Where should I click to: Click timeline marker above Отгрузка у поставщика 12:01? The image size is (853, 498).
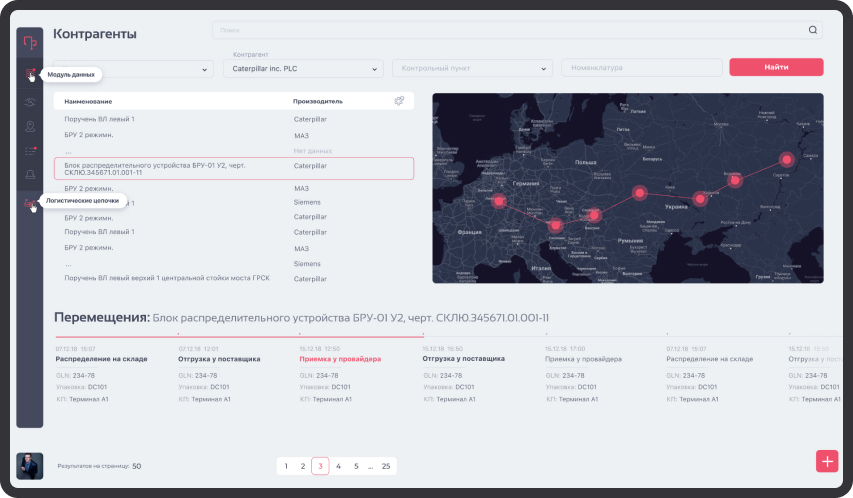coord(178,334)
